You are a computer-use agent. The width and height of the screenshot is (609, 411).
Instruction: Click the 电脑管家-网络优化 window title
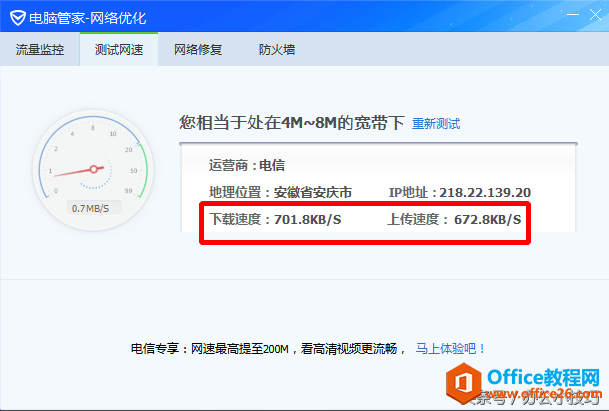[x=88, y=18]
